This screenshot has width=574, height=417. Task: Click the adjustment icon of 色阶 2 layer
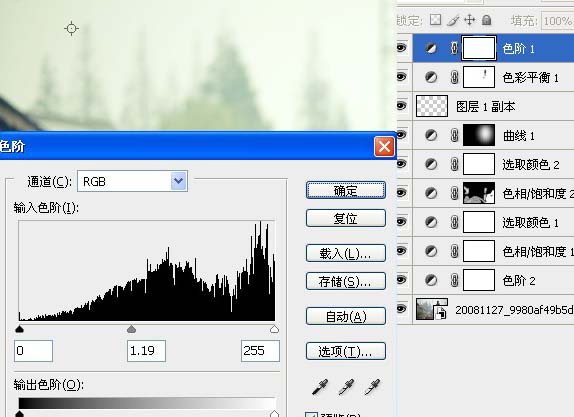(x=431, y=280)
